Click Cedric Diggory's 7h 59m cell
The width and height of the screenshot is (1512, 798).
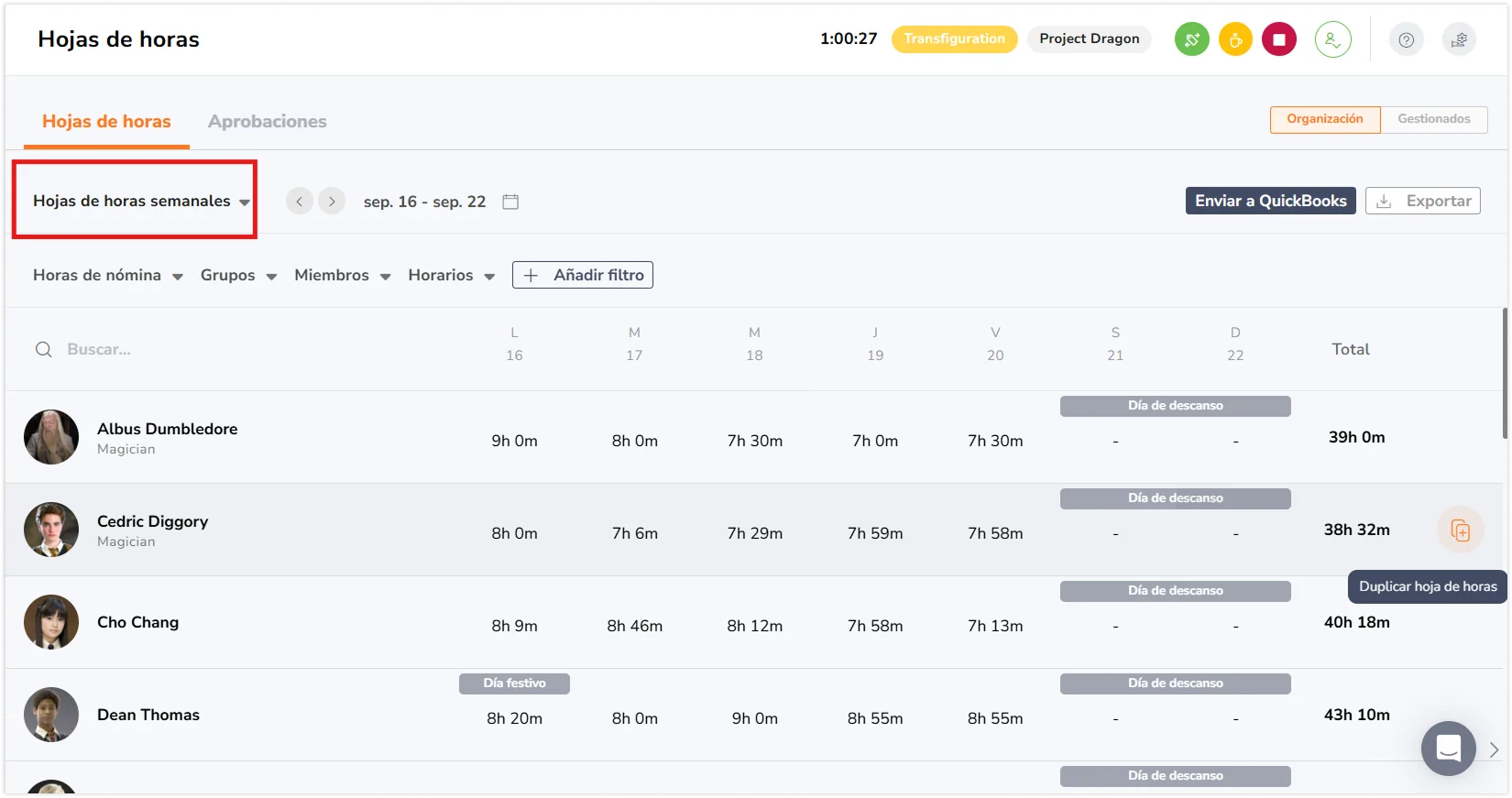pyautogui.click(x=875, y=533)
